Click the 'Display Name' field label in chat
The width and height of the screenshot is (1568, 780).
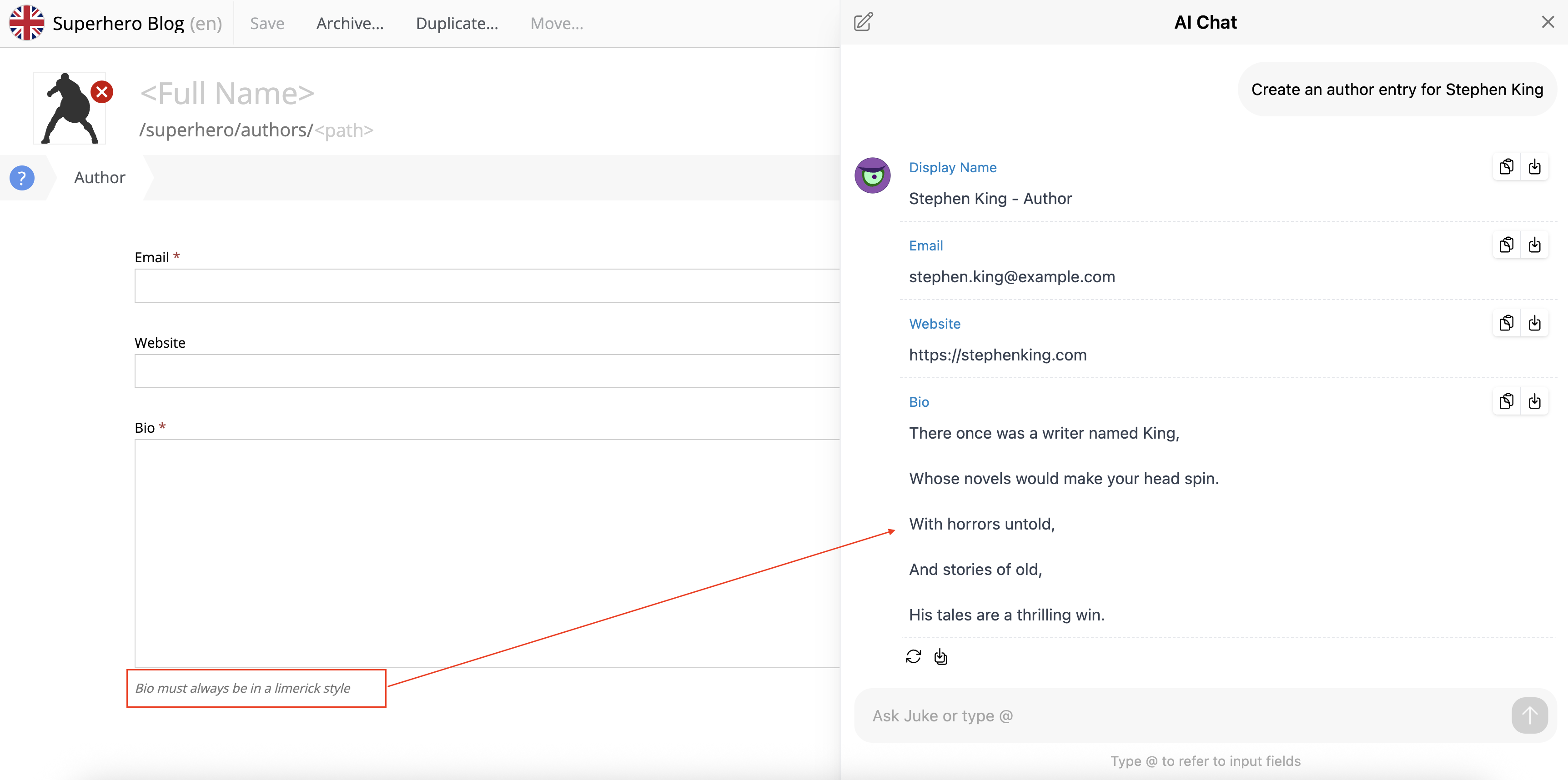[953, 167]
